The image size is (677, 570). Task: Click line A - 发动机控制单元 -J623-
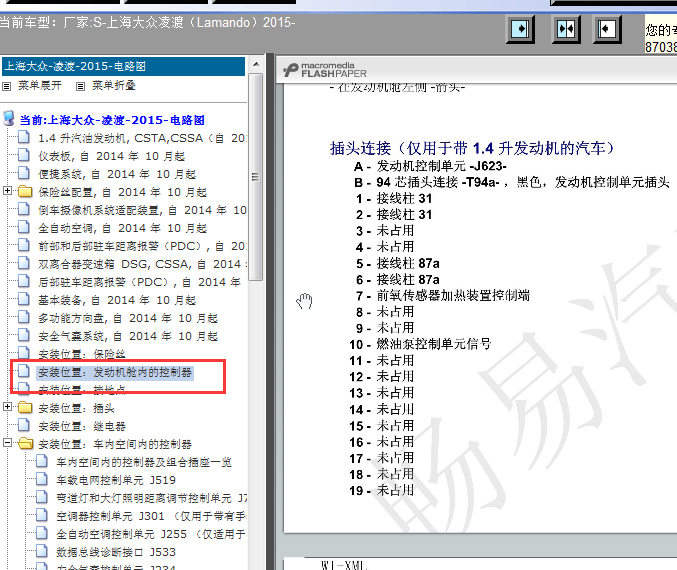430,166
